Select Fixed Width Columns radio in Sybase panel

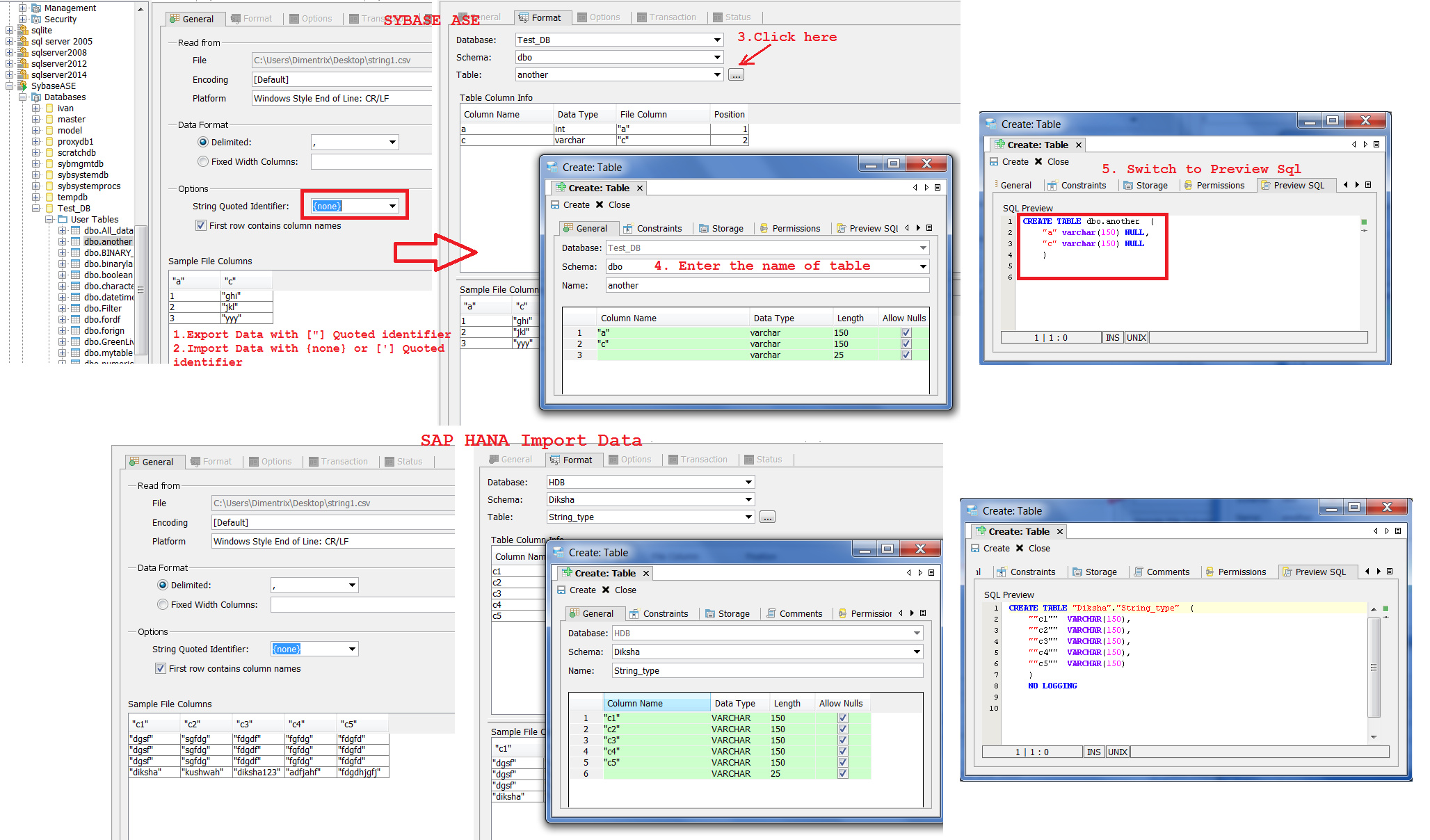point(203,162)
